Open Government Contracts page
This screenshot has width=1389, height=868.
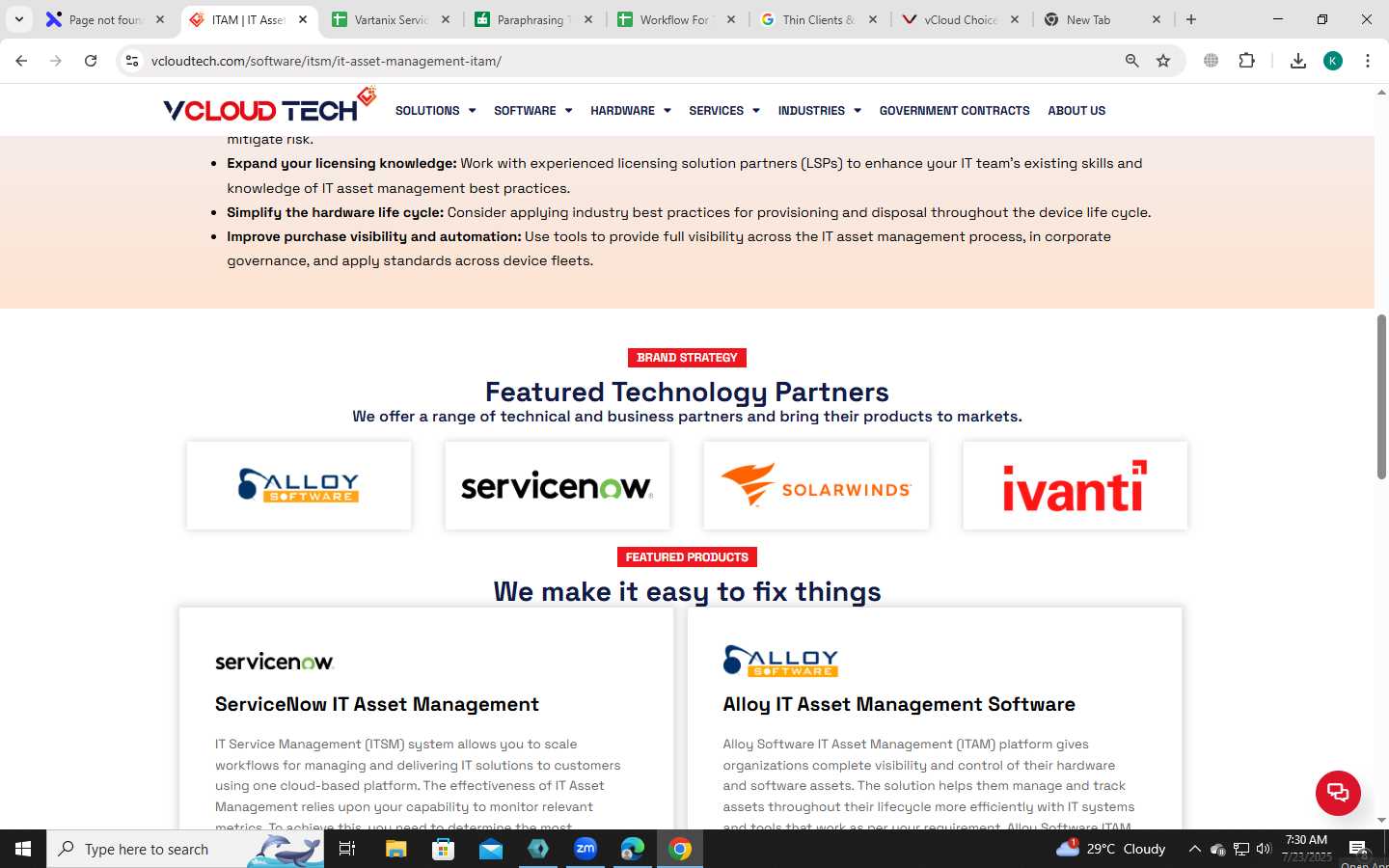click(954, 111)
